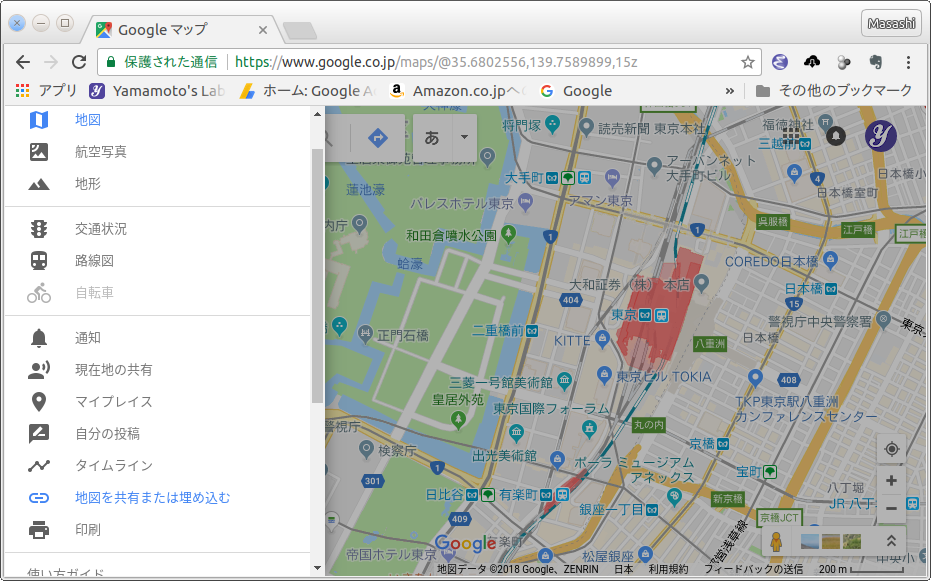This screenshot has width=931, height=581.
Task: Bookmark this page with the star
Action: tap(748, 62)
